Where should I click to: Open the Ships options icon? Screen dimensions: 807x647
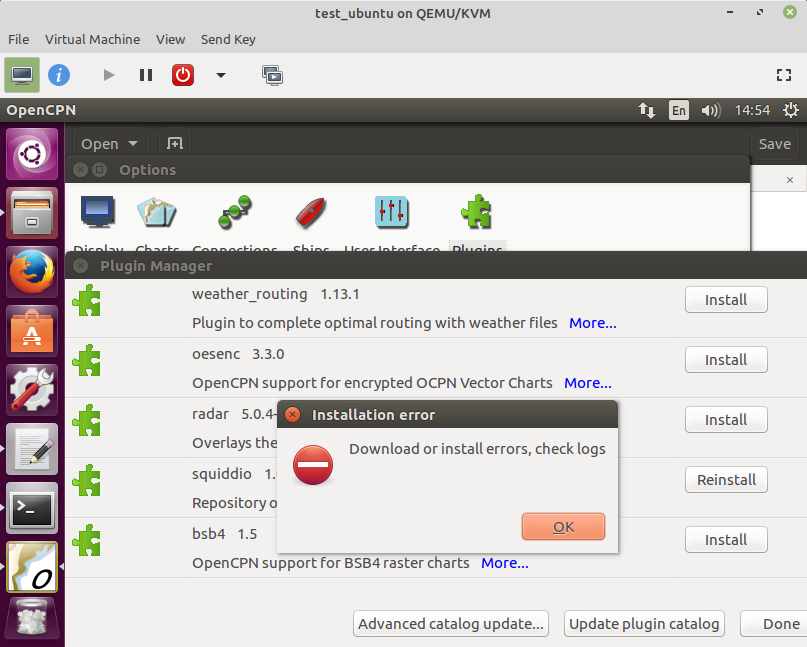(x=310, y=212)
